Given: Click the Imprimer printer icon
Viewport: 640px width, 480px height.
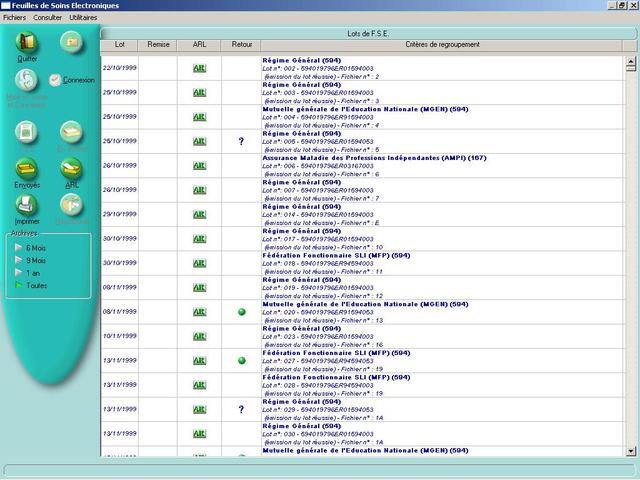Looking at the screenshot, I should pos(27,205).
